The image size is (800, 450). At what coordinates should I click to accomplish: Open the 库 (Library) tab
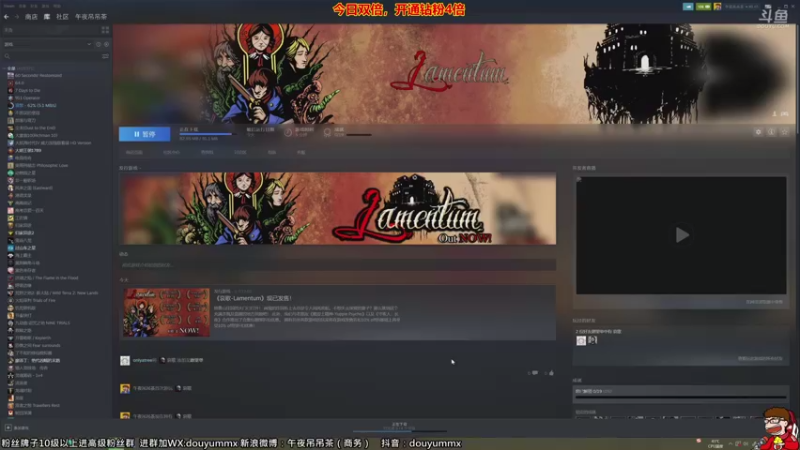[47, 17]
